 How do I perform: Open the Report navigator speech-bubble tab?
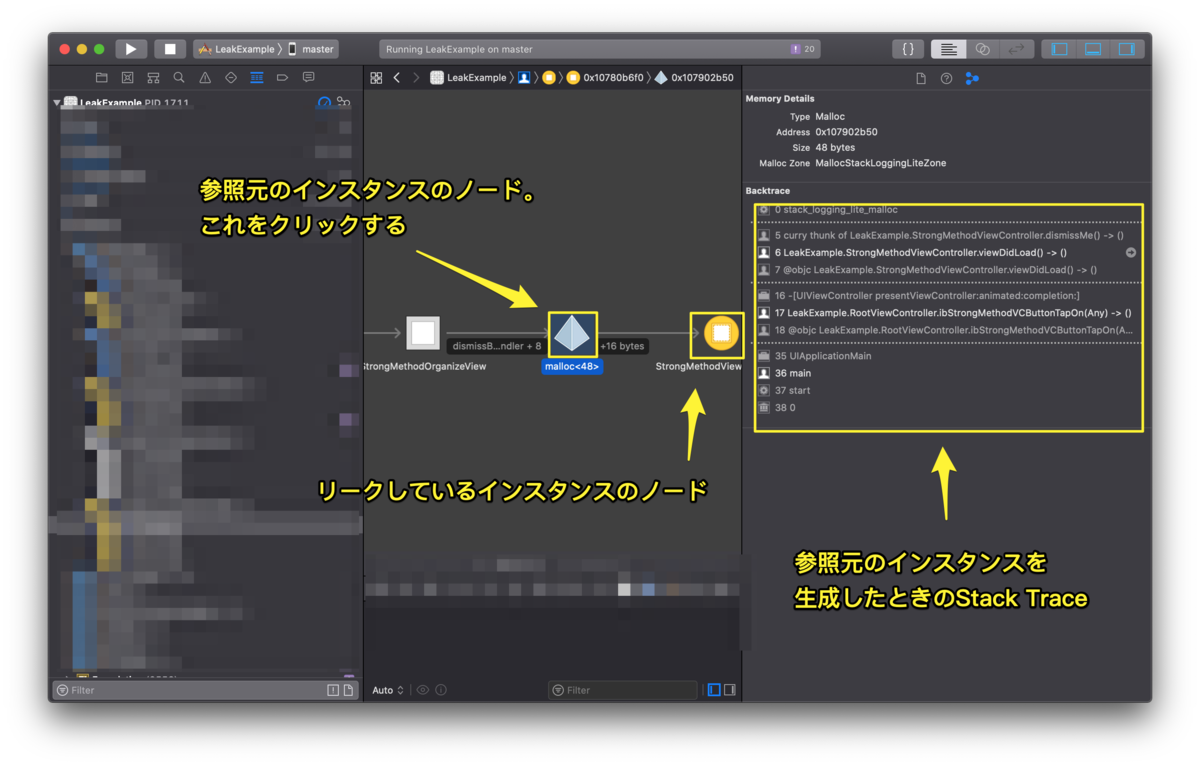point(308,77)
